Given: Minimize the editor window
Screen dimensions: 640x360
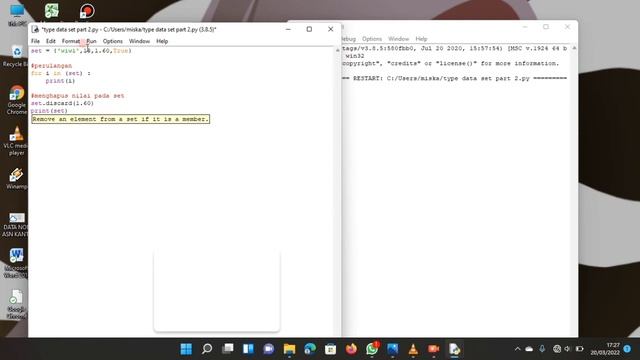Looking at the screenshot, I should click(288, 29).
